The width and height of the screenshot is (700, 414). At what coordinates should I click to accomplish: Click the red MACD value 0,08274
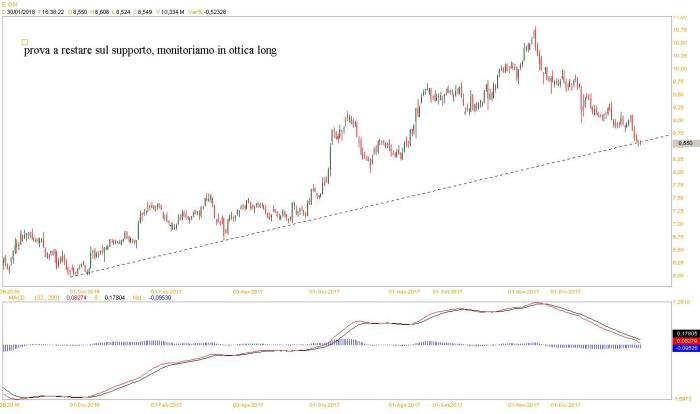[76, 297]
